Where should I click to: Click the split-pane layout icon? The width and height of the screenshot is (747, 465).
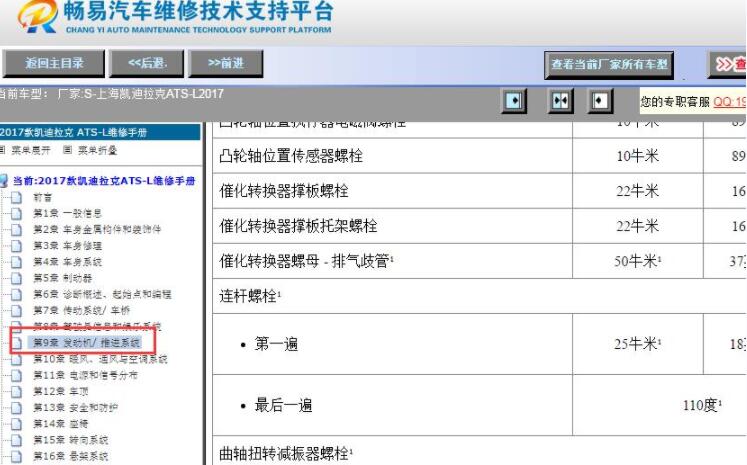[560, 101]
